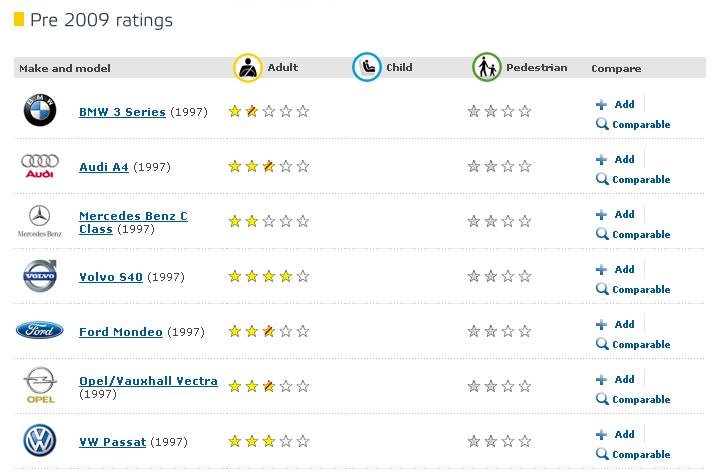Click plus icon to add BMW 3 Series
The height and width of the screenshot is (476, 712).
click(601, 104)
